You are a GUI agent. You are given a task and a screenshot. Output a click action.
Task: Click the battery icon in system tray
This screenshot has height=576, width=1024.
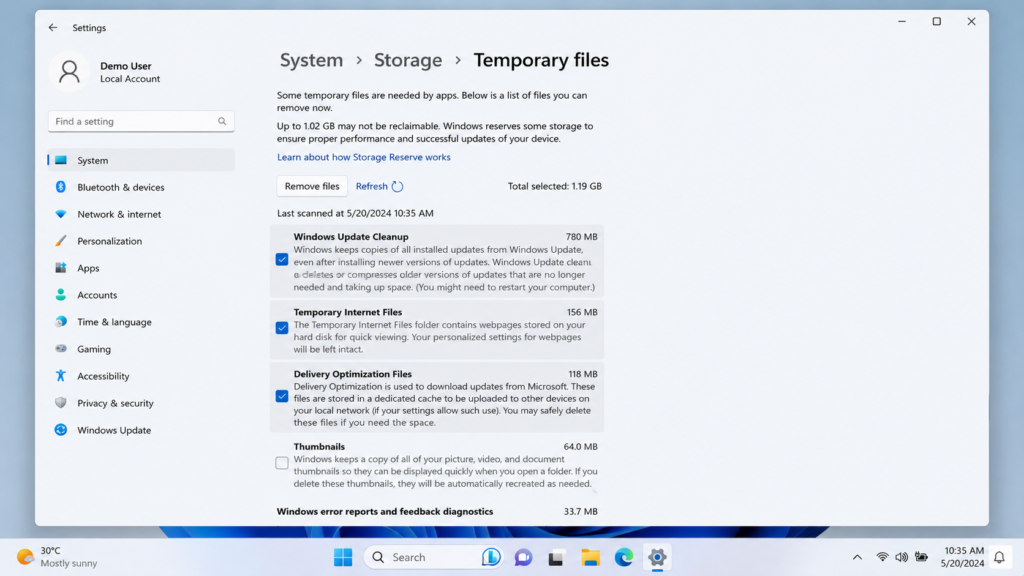[921, 557]
